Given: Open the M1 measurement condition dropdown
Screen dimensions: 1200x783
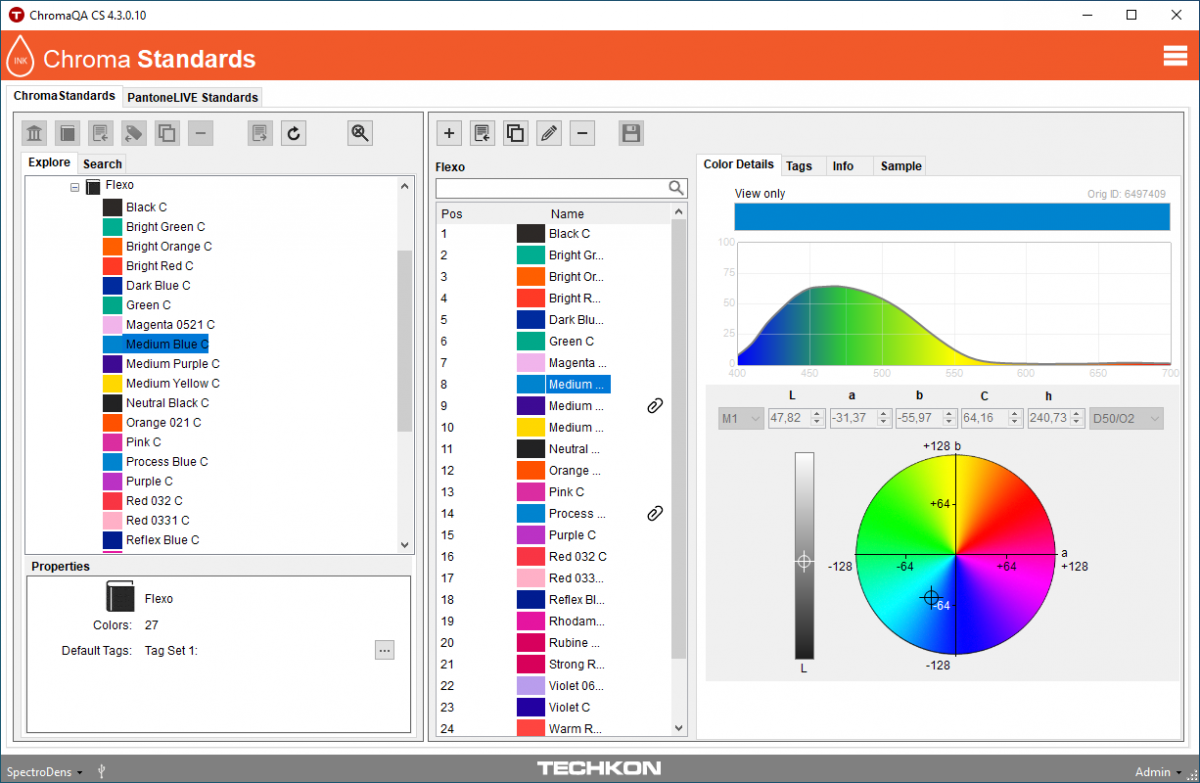Looking at the screenshot, I should (740, 418).
